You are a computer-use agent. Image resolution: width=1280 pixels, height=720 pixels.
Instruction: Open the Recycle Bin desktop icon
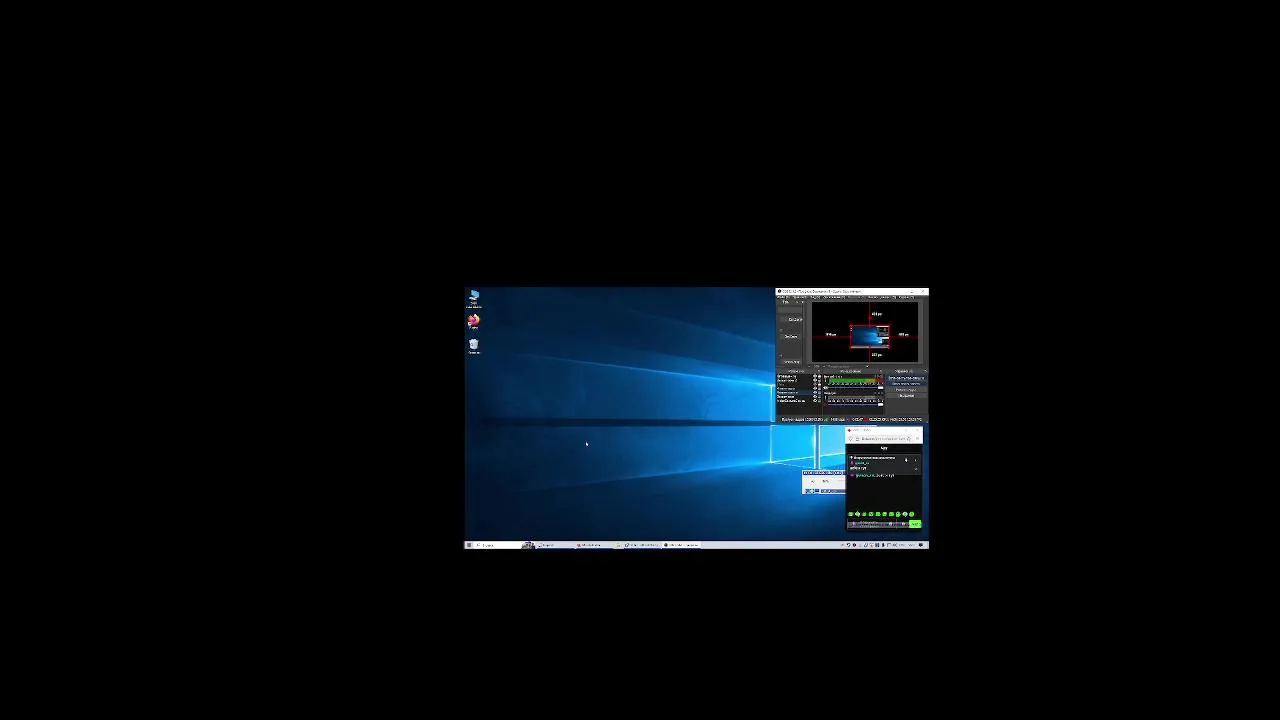pyautogui.click(x=473, y=346)
